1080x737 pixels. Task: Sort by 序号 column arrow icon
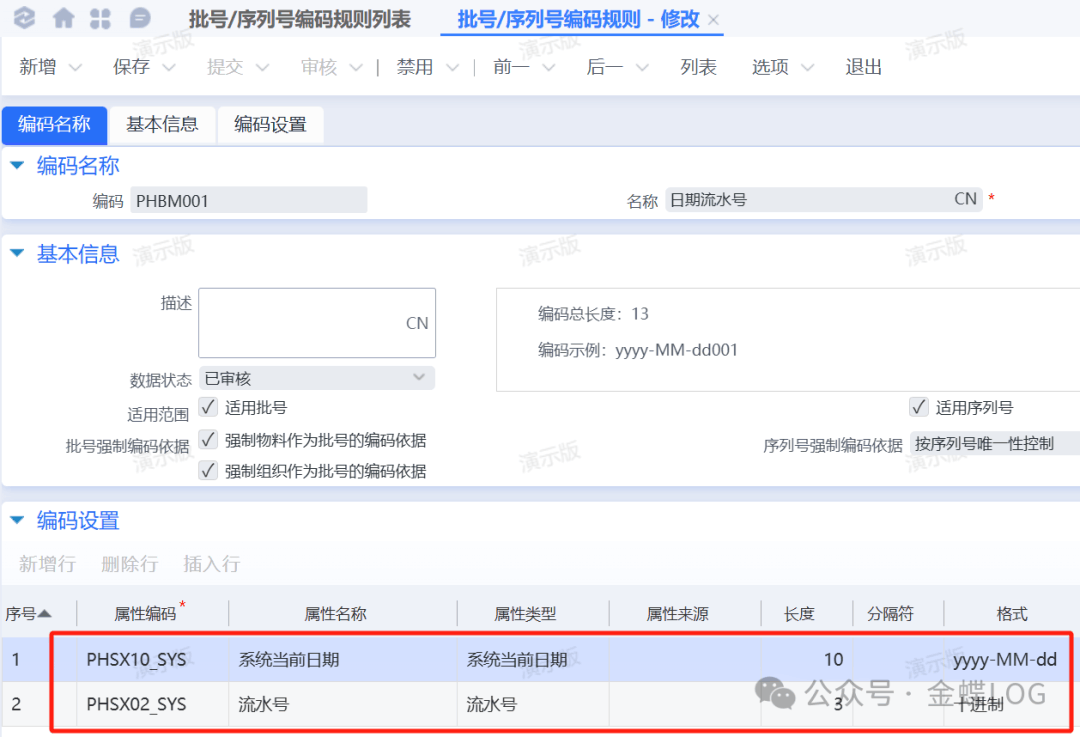click(x=44, y=614)
